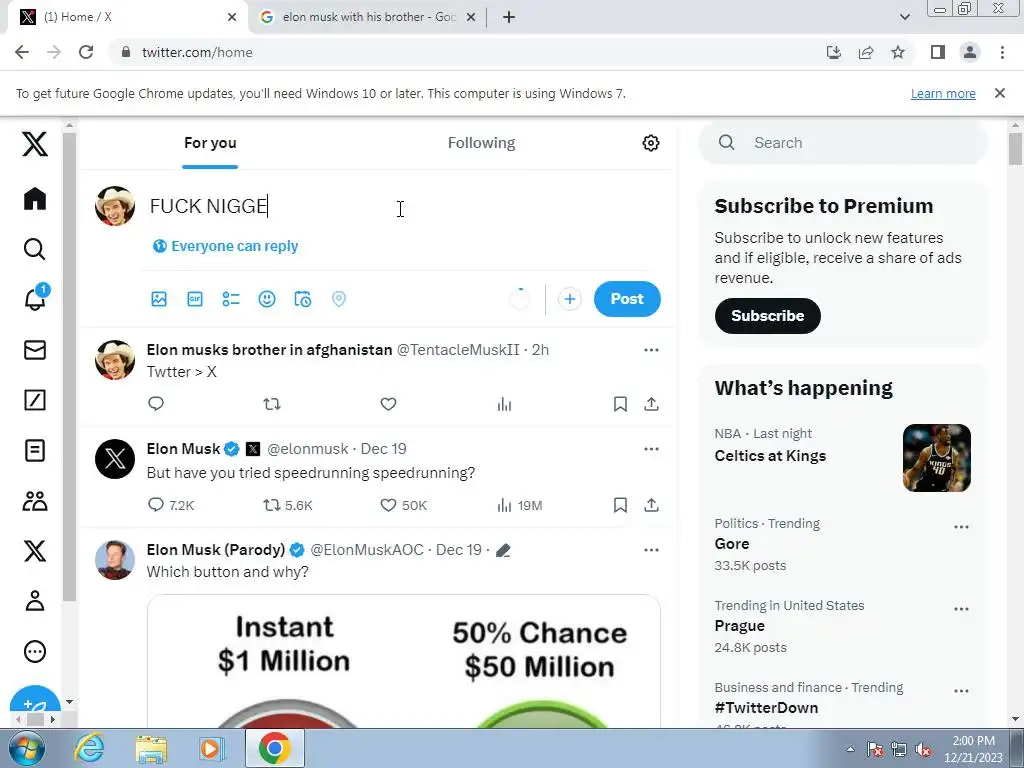Like the Twtter > X post

point(389,404)
